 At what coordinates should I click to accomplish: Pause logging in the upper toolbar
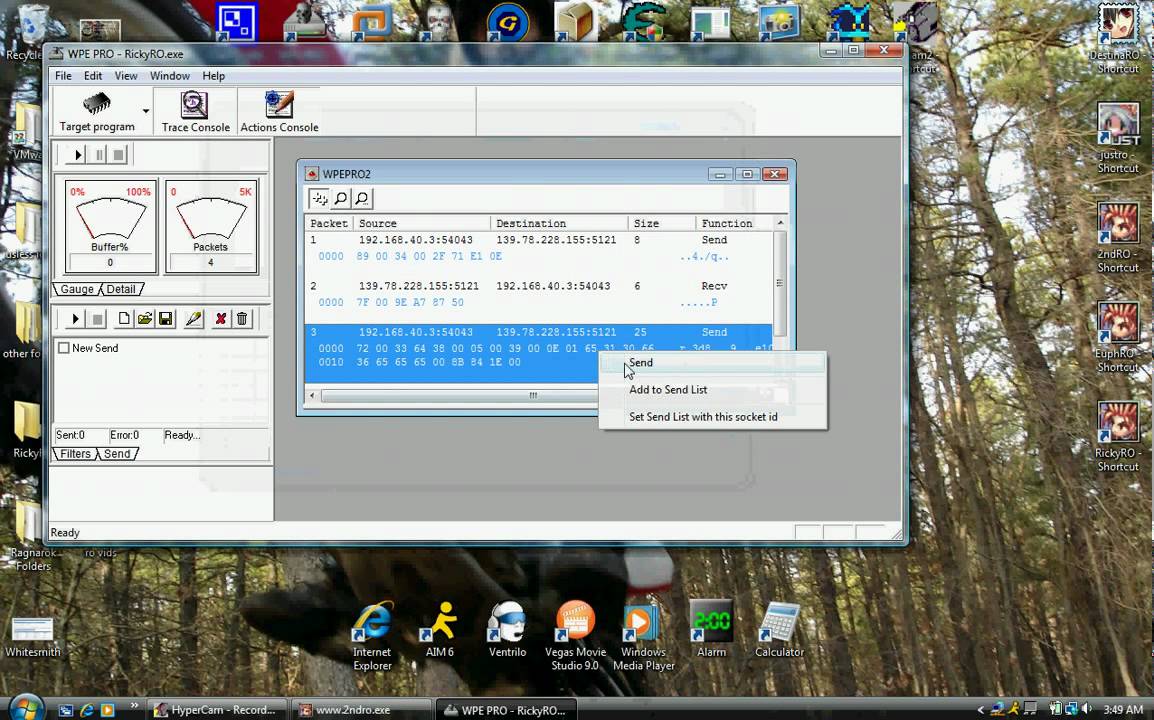coord(99,155)
